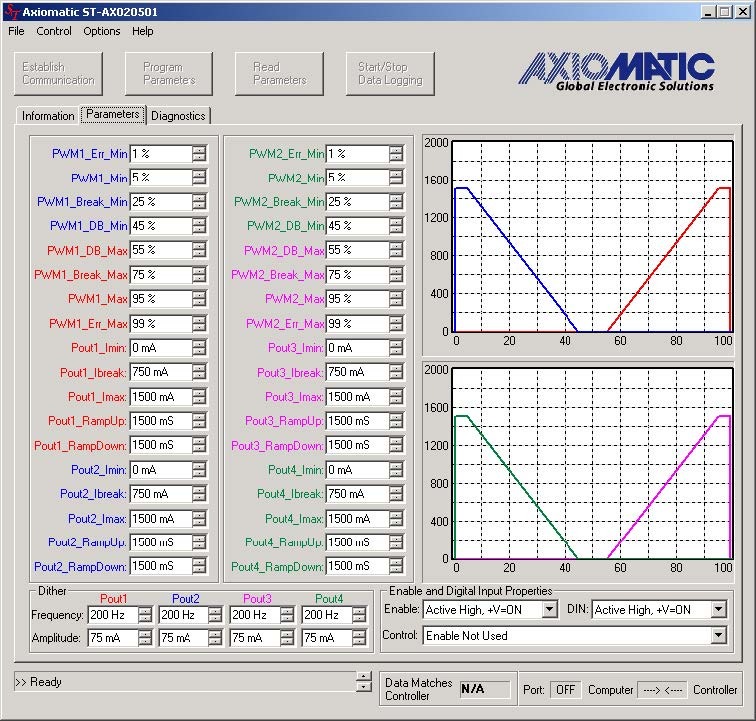The image size is (756, 721).
Task: Open the Information tab
Action: 48,116
